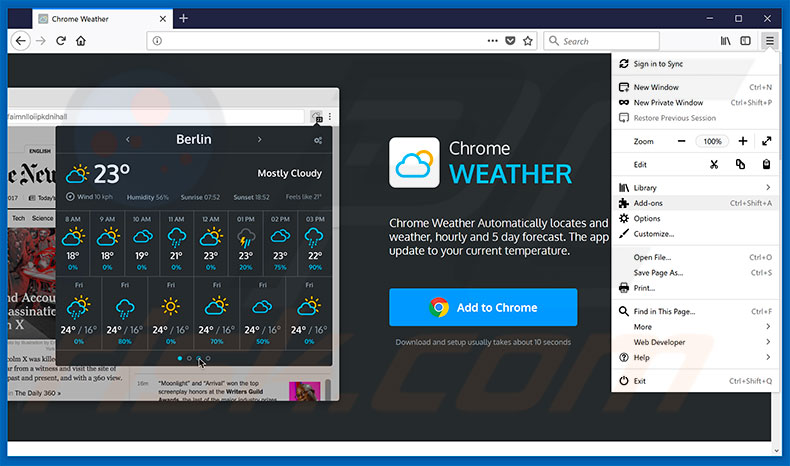Click the Chrome Weather logo icon
Viewport: 790px width, 466px height.
414,162
